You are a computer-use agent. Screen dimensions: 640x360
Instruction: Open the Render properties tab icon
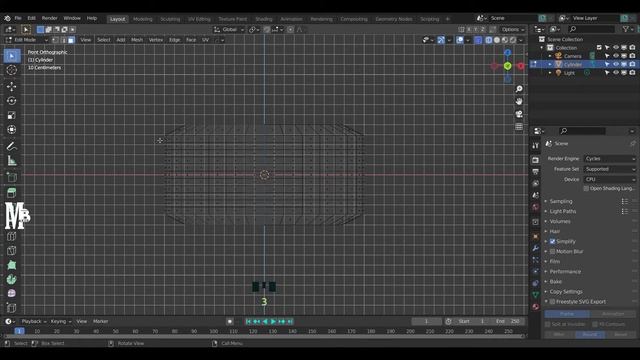(x=536, y=160)
